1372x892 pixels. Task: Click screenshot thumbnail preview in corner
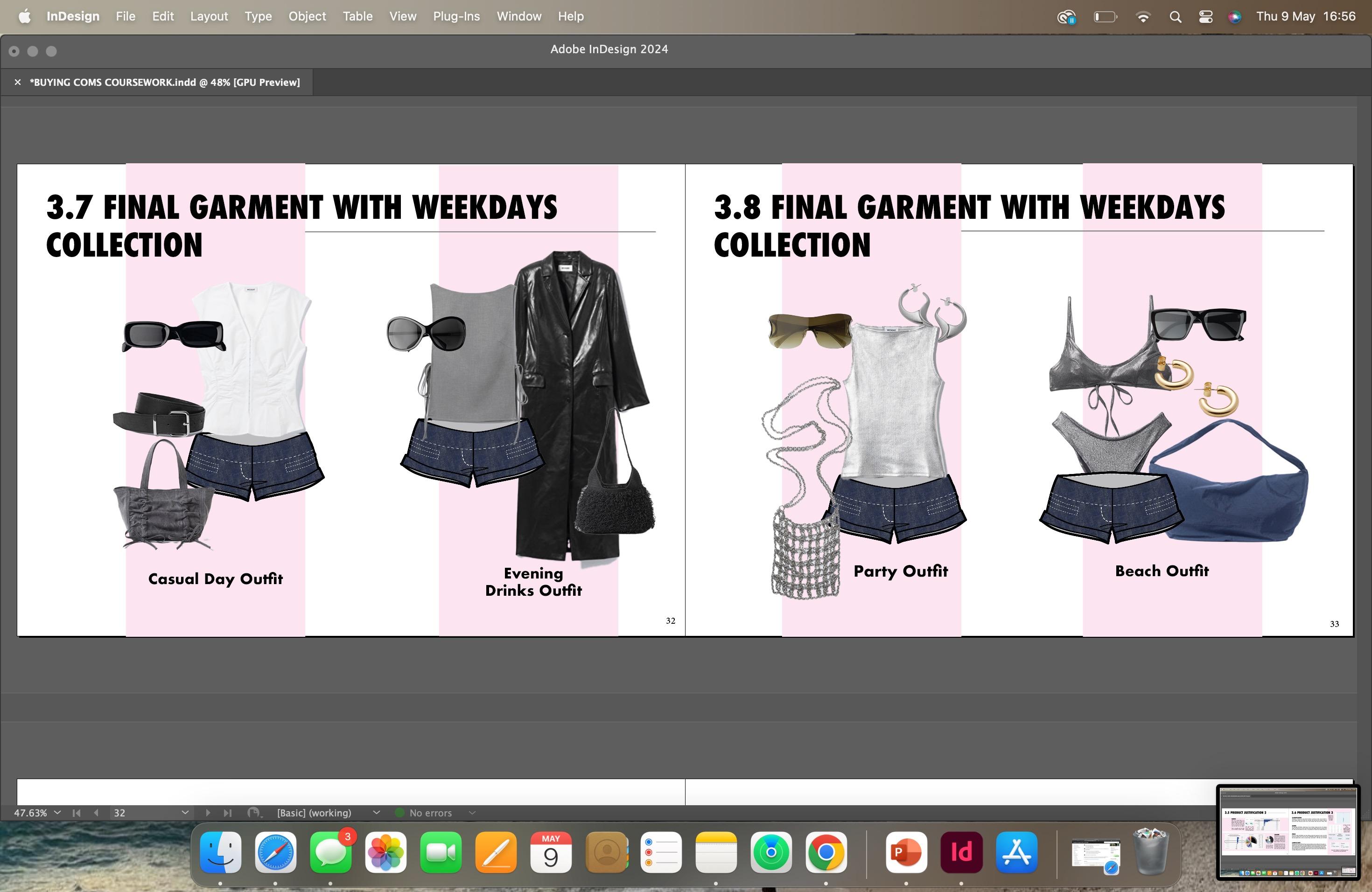point(1288,832)
